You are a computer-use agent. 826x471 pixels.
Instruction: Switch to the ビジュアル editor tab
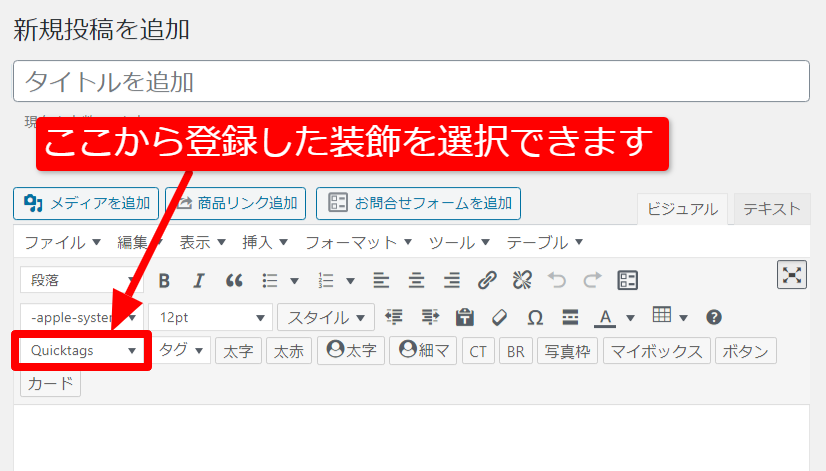[682, 209]
